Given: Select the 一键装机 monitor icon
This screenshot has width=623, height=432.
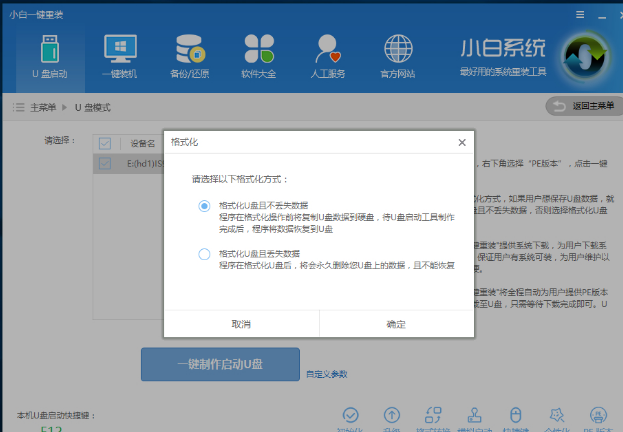Looking at the screenshot, I should (119, 55).
